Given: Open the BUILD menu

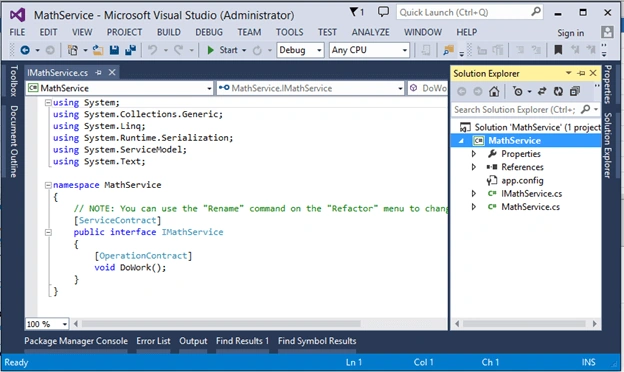Looking at the screenshot, I should click(168, 32).
